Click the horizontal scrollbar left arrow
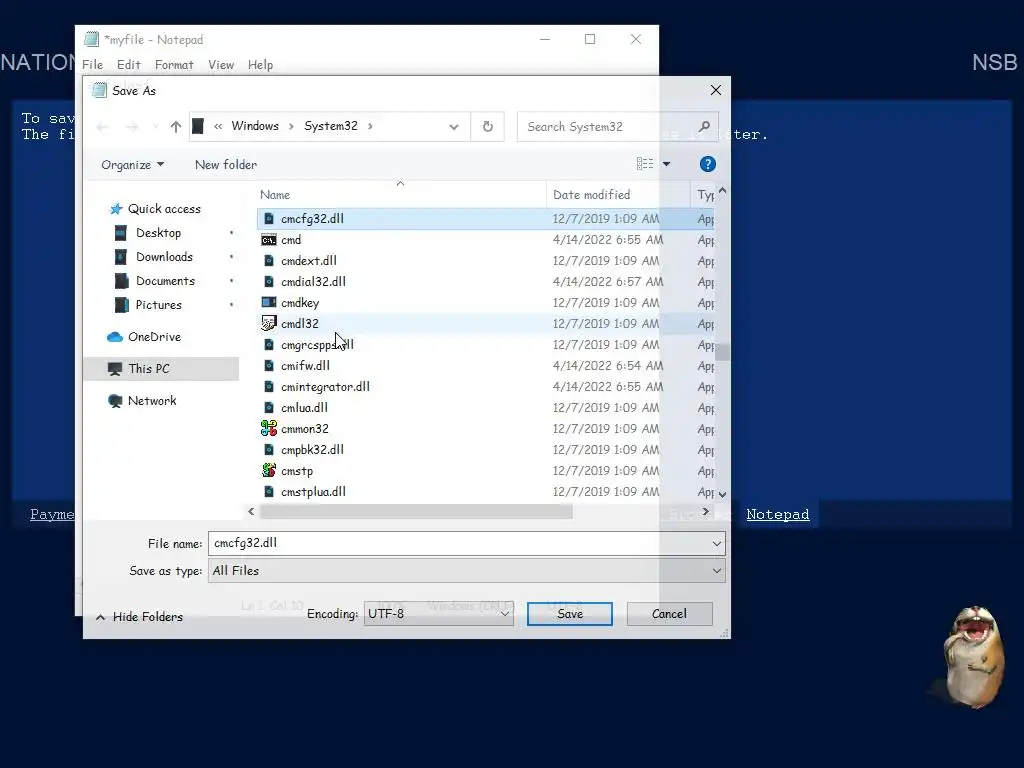The image size is (1024, 768). (x=251, y=512)
